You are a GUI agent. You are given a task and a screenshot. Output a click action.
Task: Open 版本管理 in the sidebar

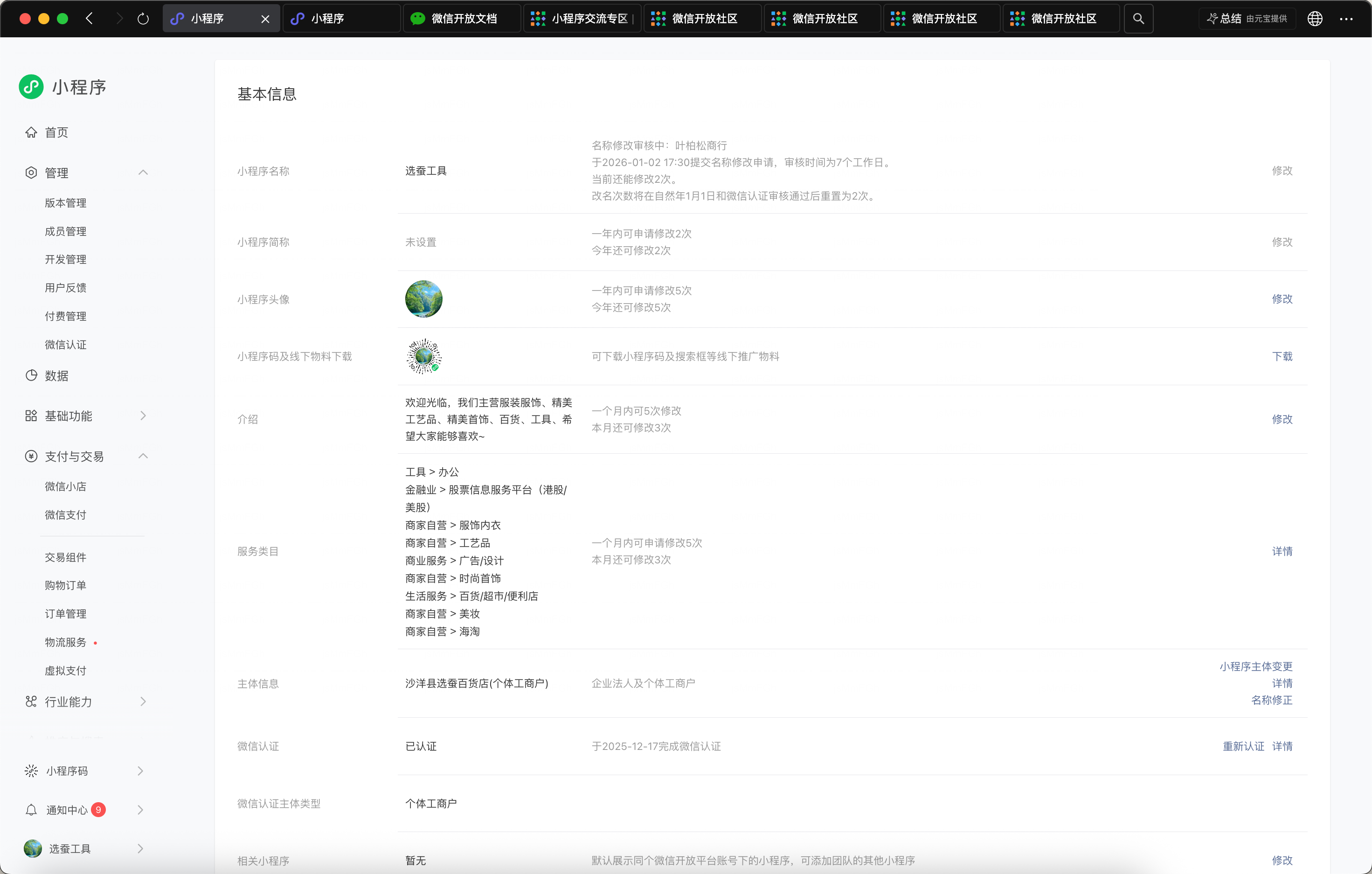click(66, 203)
